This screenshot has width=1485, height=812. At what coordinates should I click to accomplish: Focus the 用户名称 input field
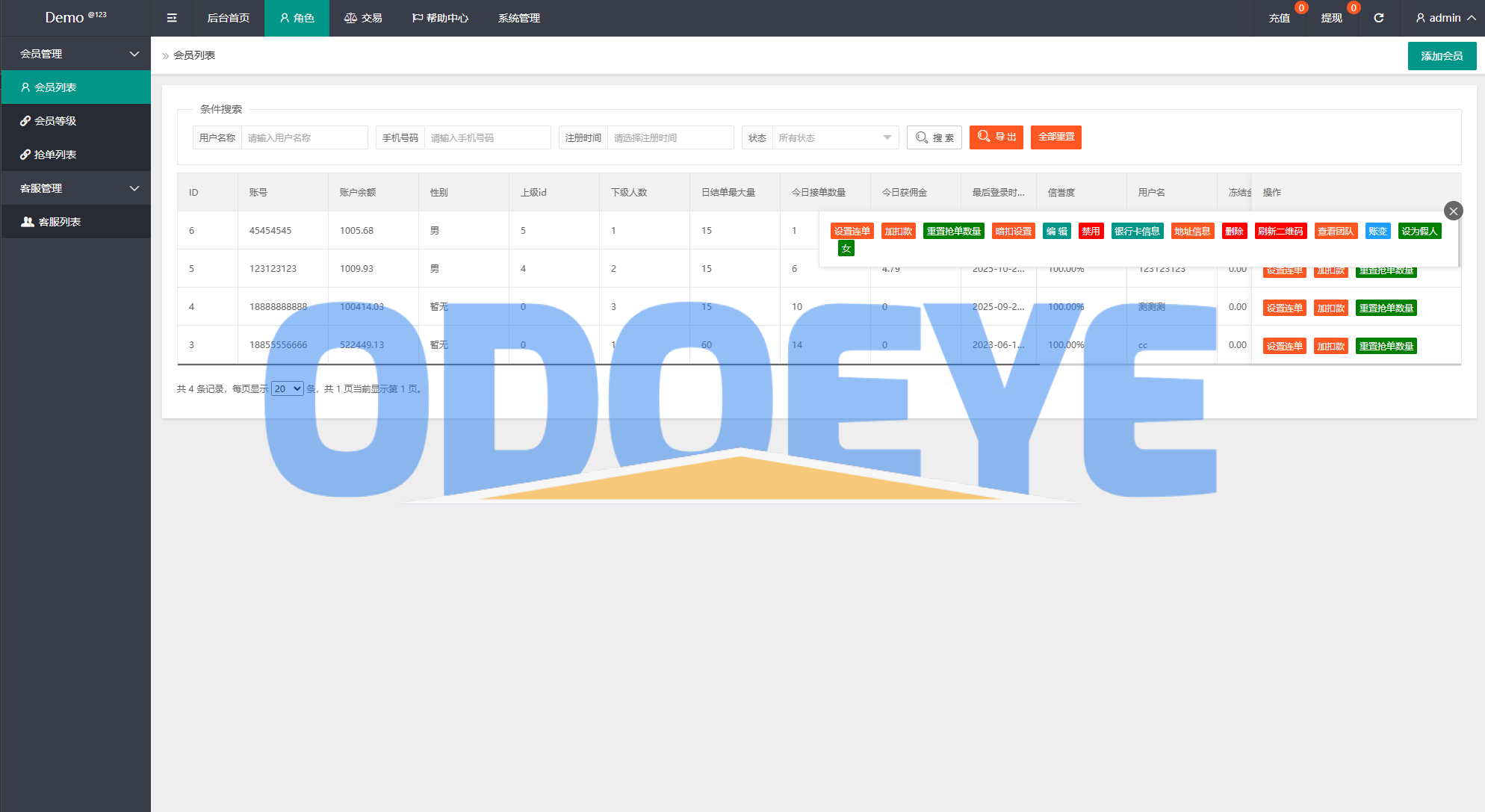304,137
